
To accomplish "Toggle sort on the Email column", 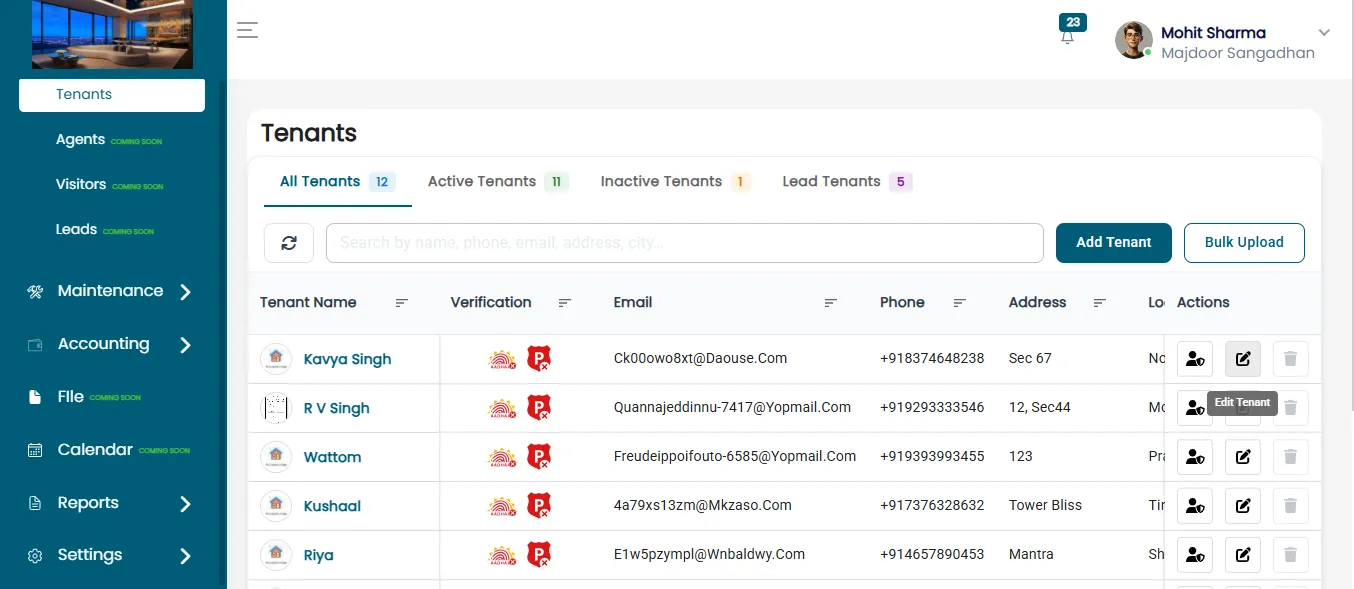I will coord(831,303).
